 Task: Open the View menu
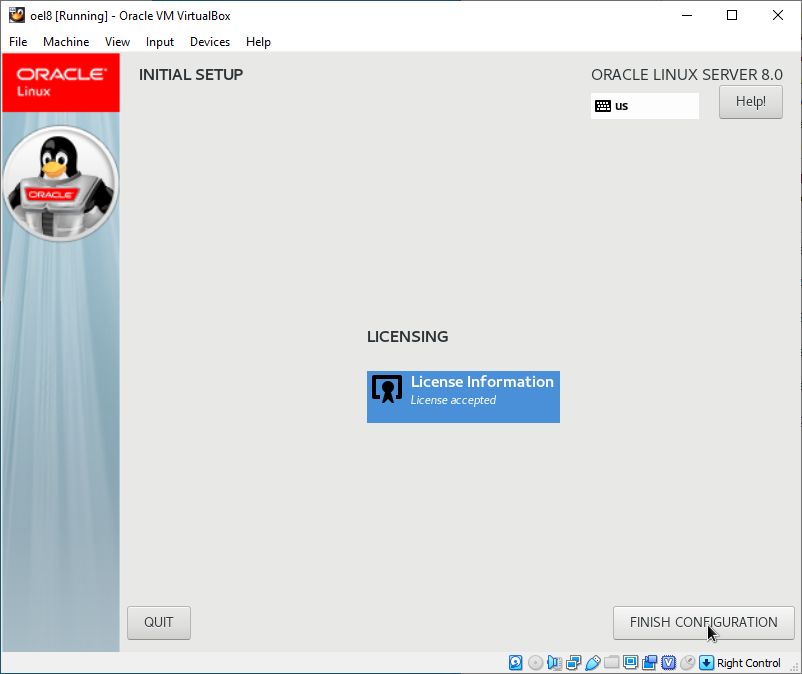(117, 42)
